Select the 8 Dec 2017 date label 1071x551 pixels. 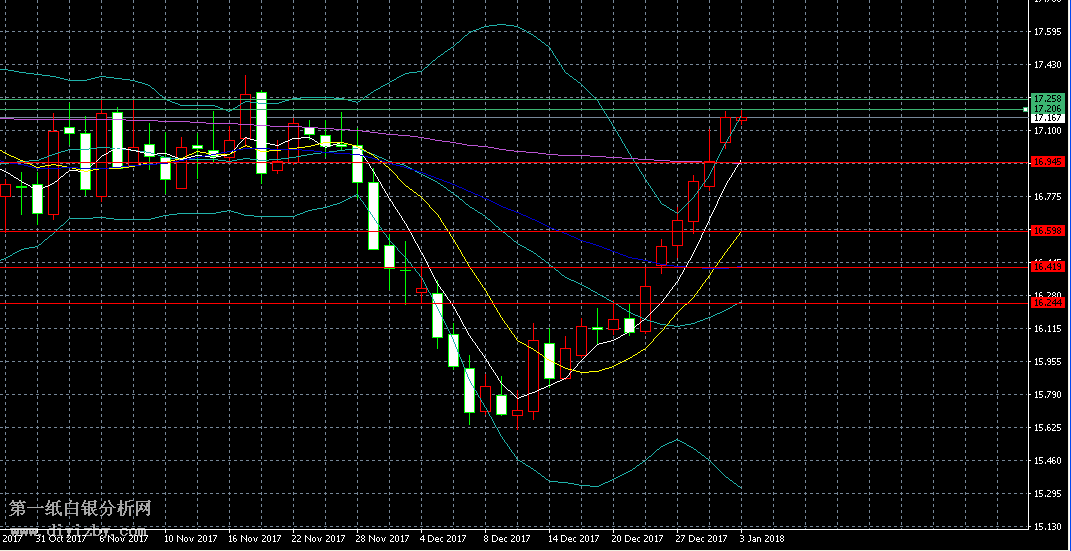click(507, 539)
